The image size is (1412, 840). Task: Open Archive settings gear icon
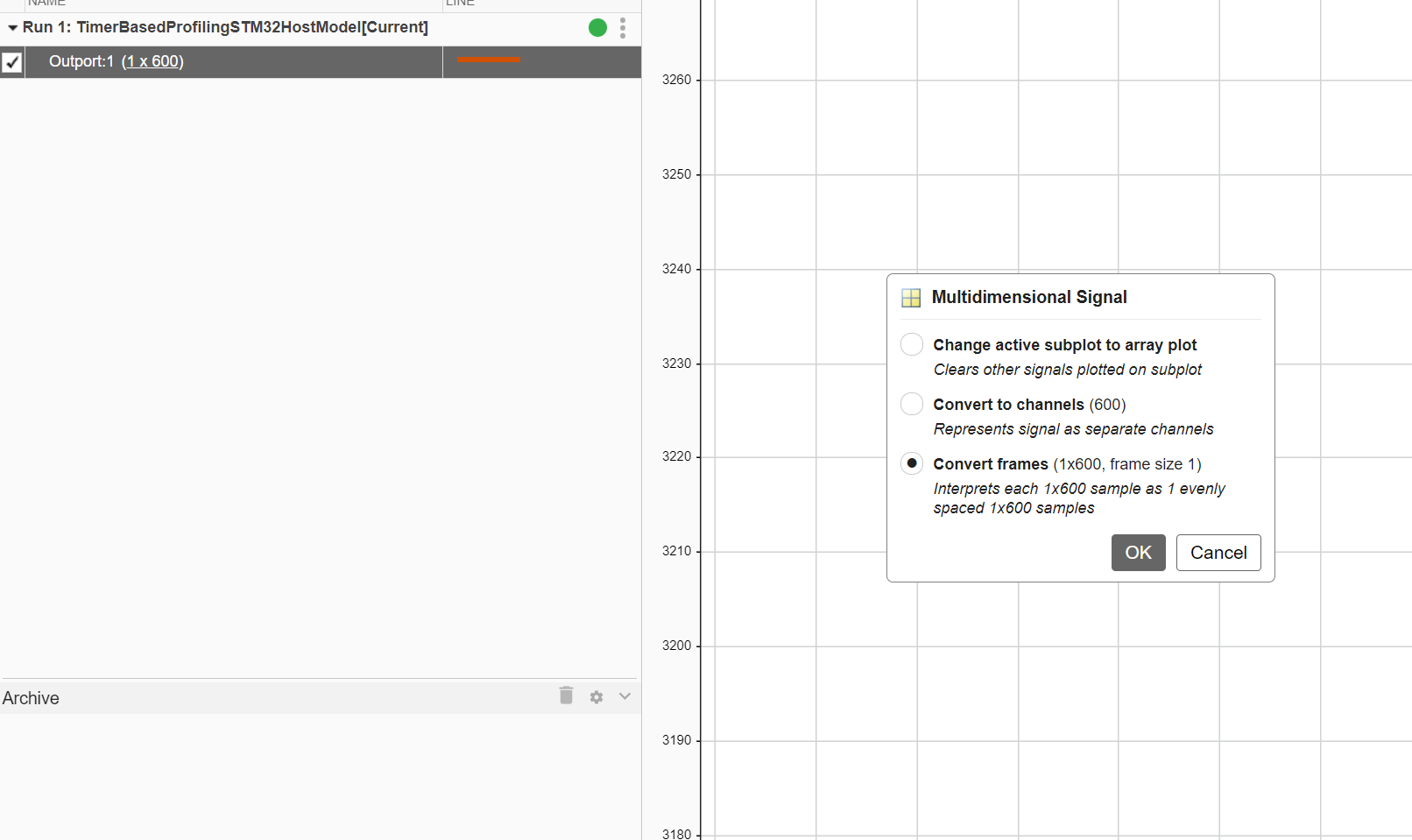pos(597,697)
